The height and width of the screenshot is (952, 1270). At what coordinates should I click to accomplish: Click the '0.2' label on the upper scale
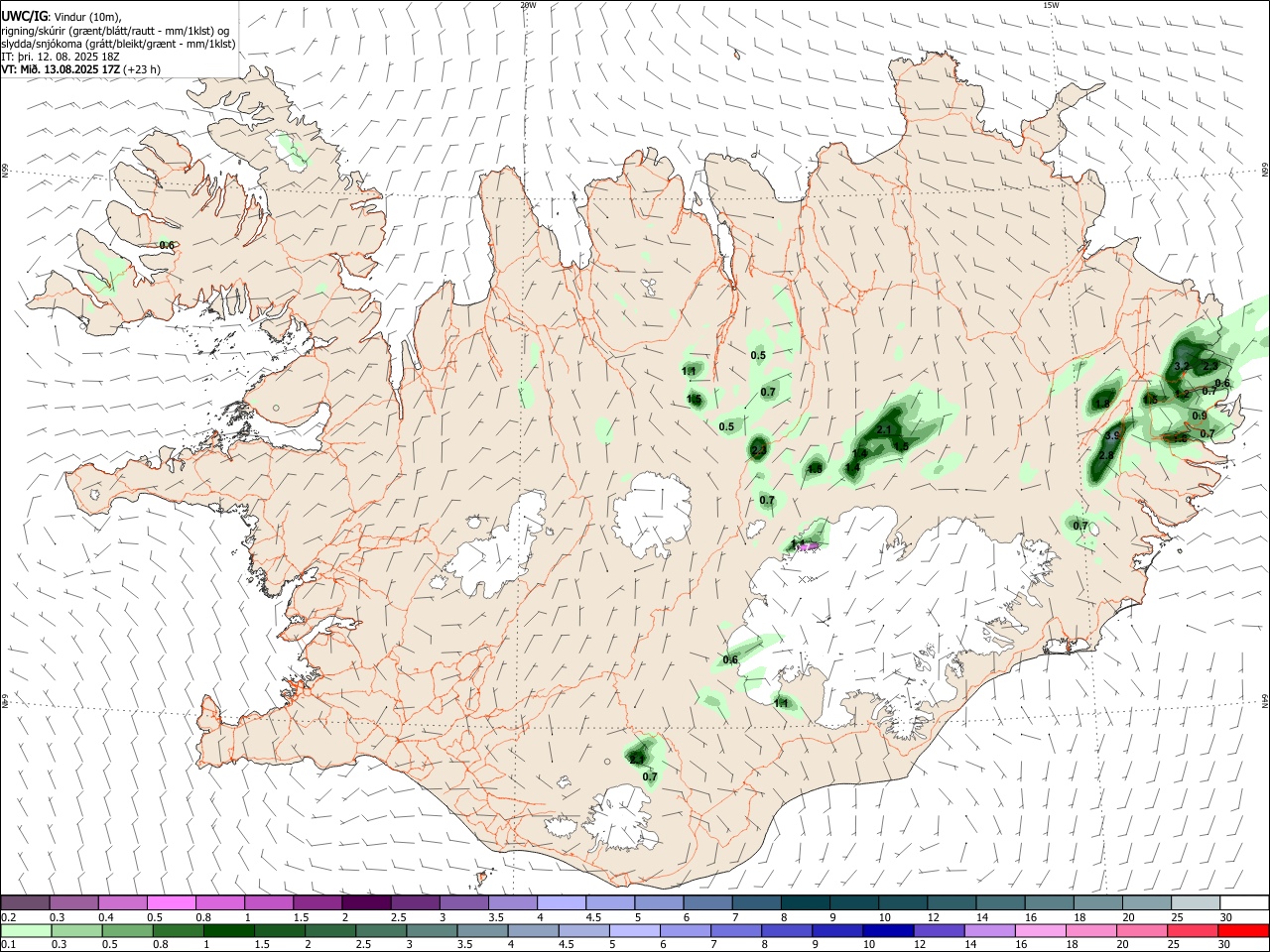[x=7, y=917]
